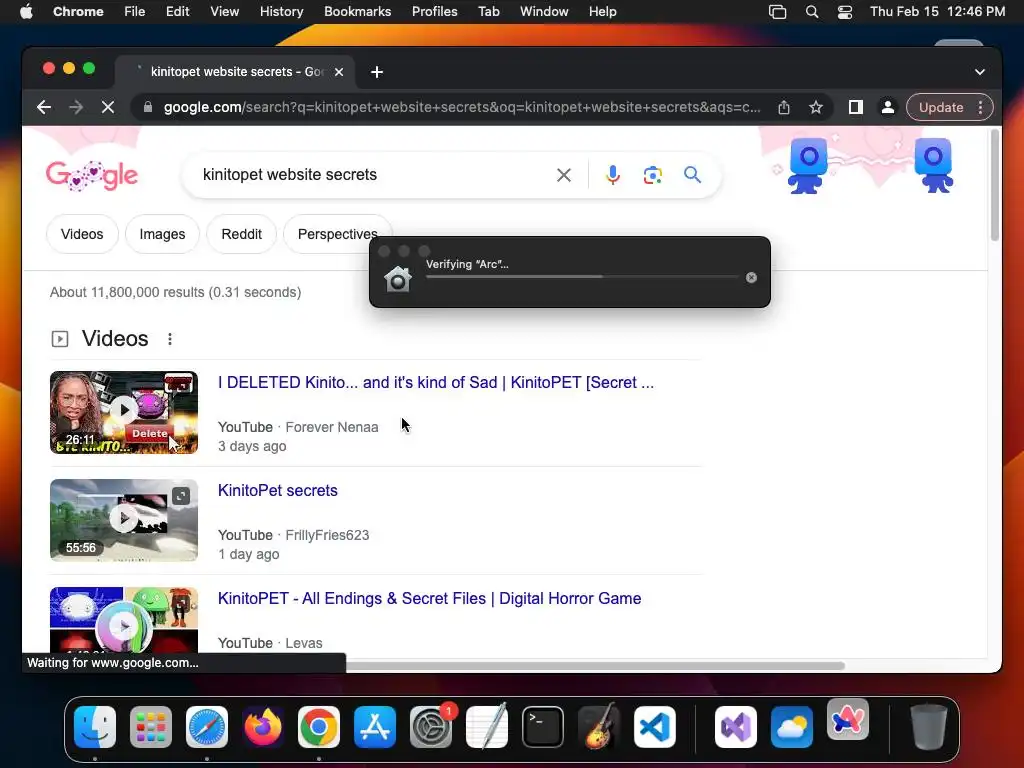The height and width of the screenshot is (768, 1024).
Task: Launch Firefox from the Dock
Action: click(263, 727)
